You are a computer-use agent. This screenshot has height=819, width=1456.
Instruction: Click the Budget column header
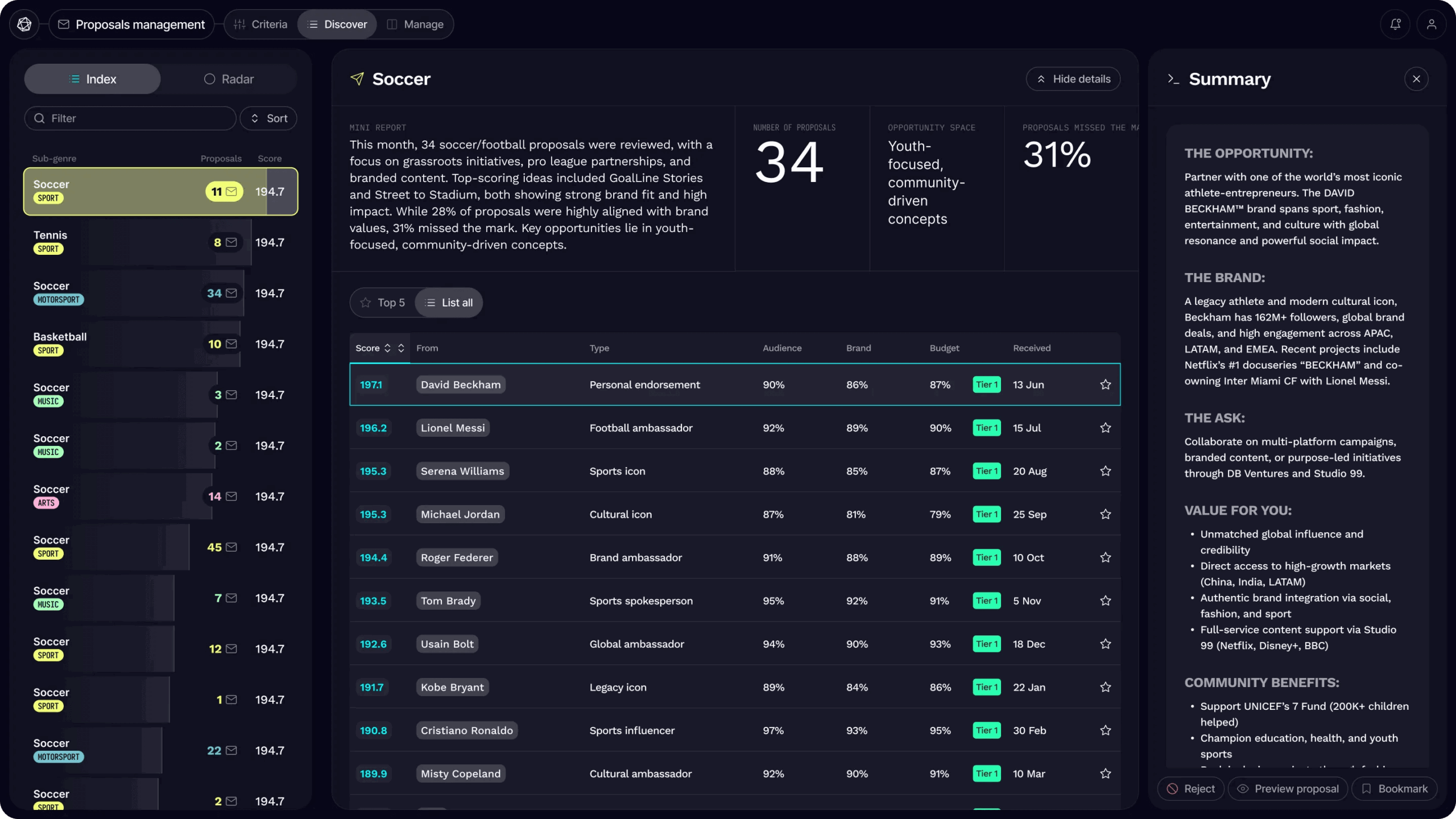pyautogui.click(x=944, y=349)
